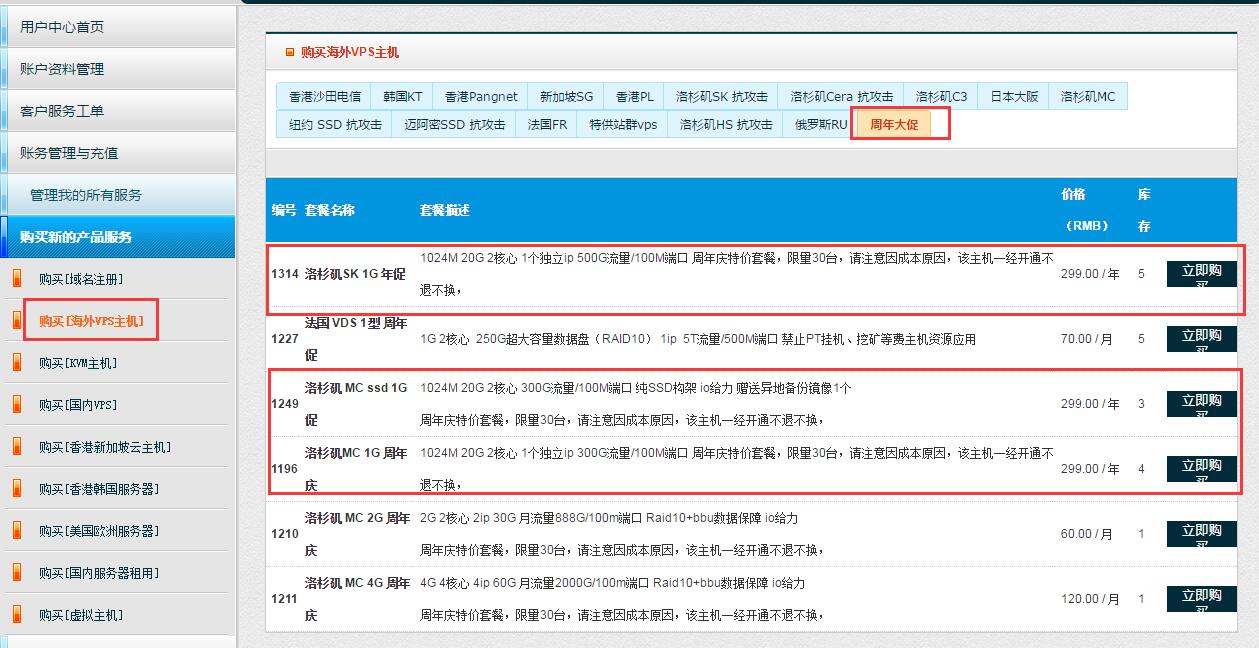Click 立即购买 for plan 1249
This screenshot has height=648, width=1259.
(x=1201, y=404)
